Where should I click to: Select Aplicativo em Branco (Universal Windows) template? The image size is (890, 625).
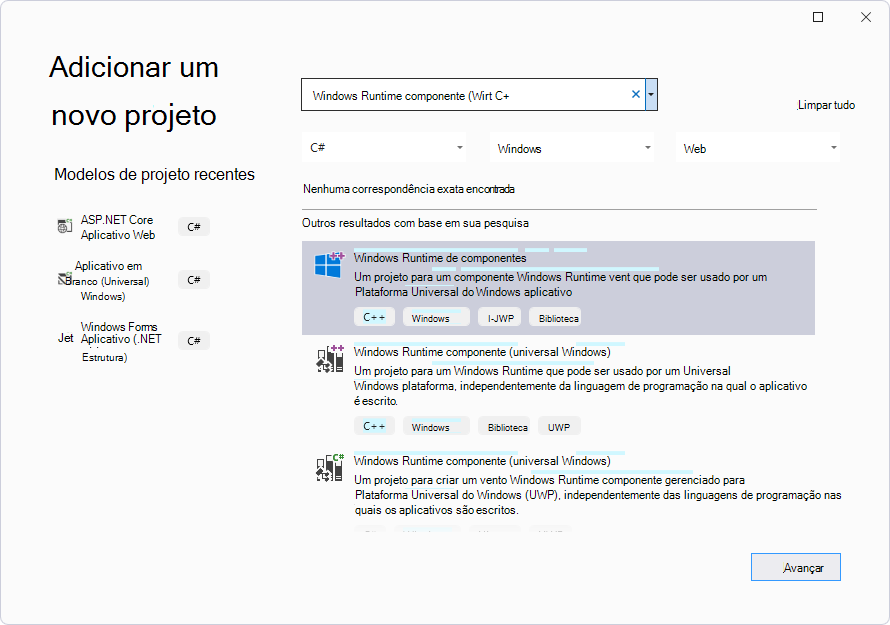[134, 280]
